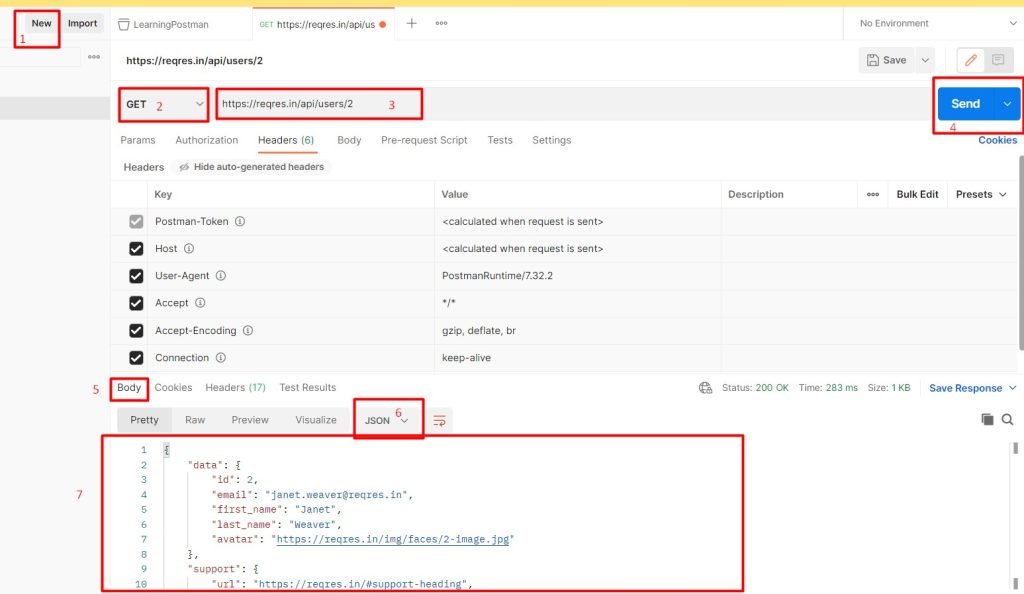
Task: Click the request URL input field
Action: [x=318, y=104]
